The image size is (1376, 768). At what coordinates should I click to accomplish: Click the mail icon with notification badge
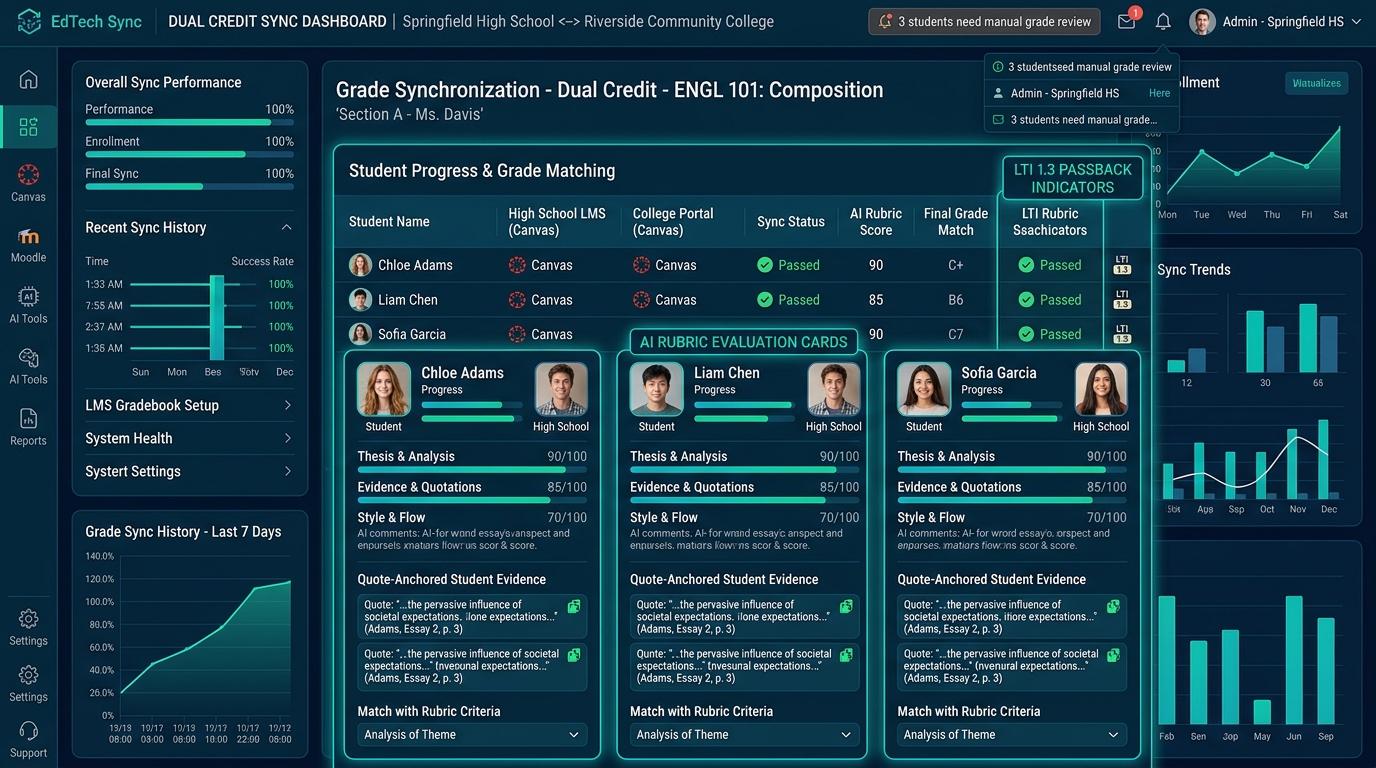coord(1126,21)
